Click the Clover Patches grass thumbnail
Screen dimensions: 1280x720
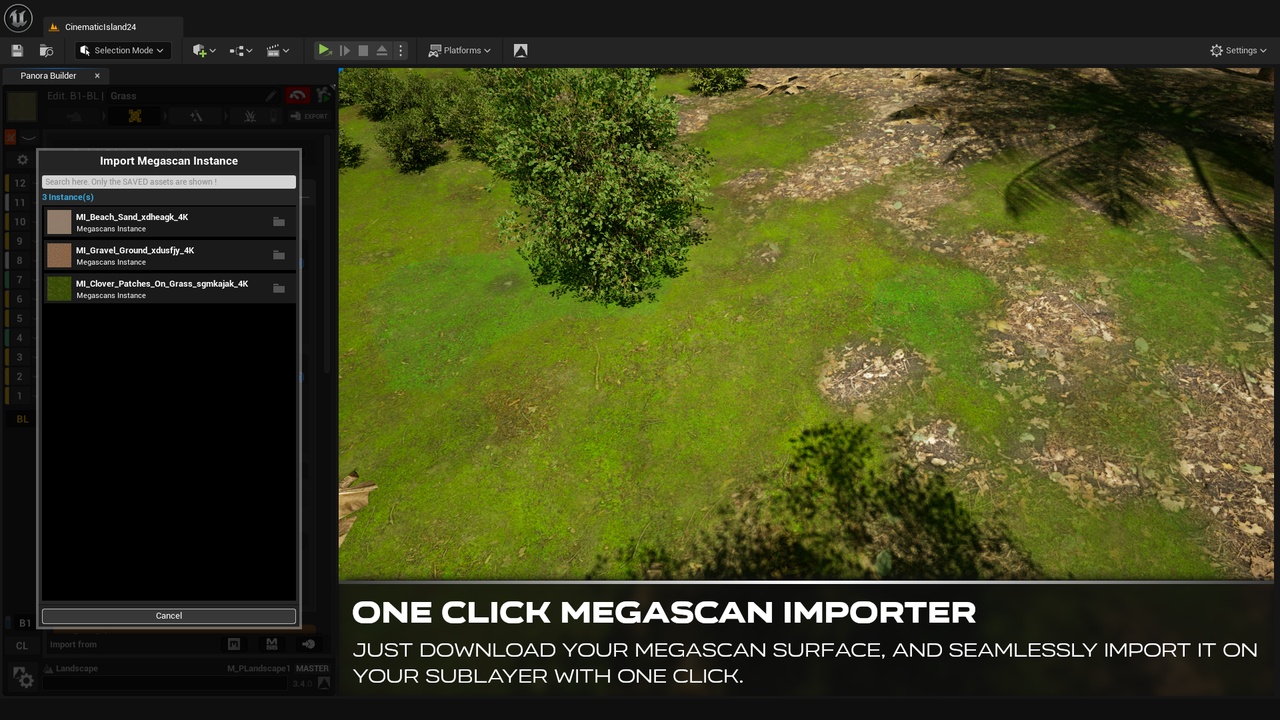[59, 289]
